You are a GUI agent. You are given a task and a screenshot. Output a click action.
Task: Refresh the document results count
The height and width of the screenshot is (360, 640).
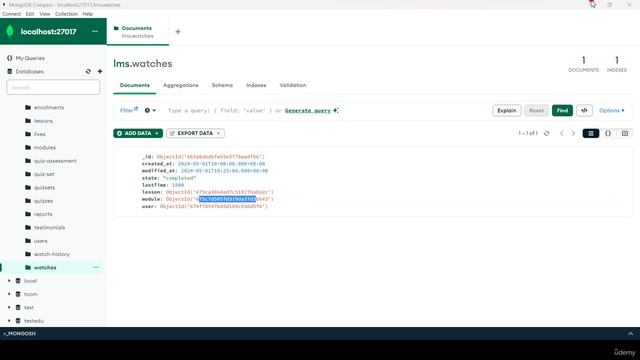(547, 133)
